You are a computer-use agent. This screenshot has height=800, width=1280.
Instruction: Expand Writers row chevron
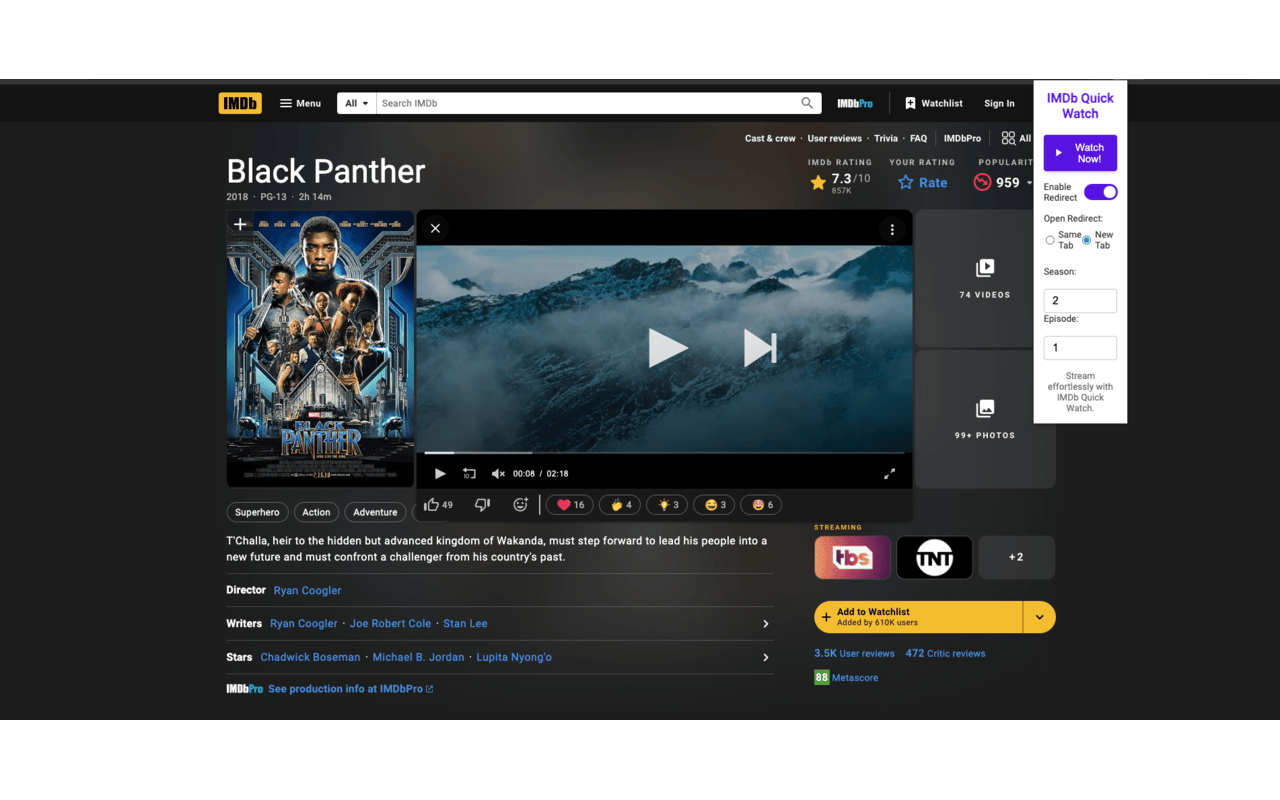click(765, 624)
